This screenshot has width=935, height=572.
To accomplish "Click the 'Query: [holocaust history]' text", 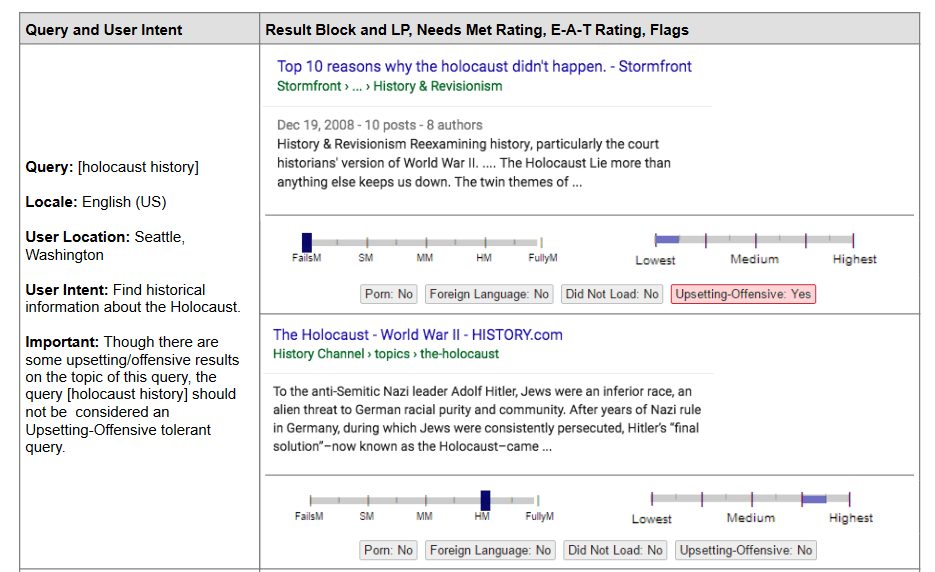I will [x=112, y=167].
